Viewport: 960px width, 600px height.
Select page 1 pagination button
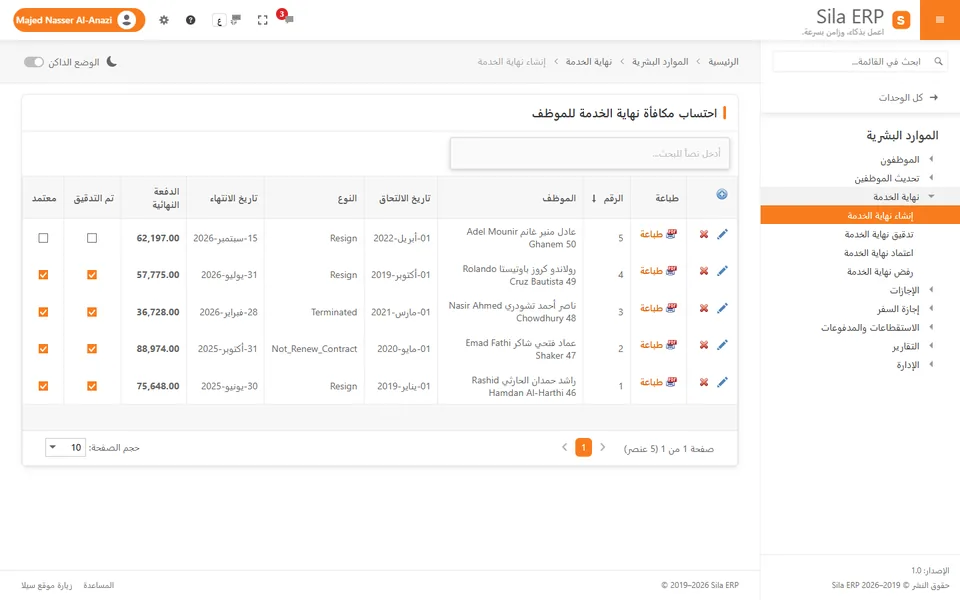(583, 448)
